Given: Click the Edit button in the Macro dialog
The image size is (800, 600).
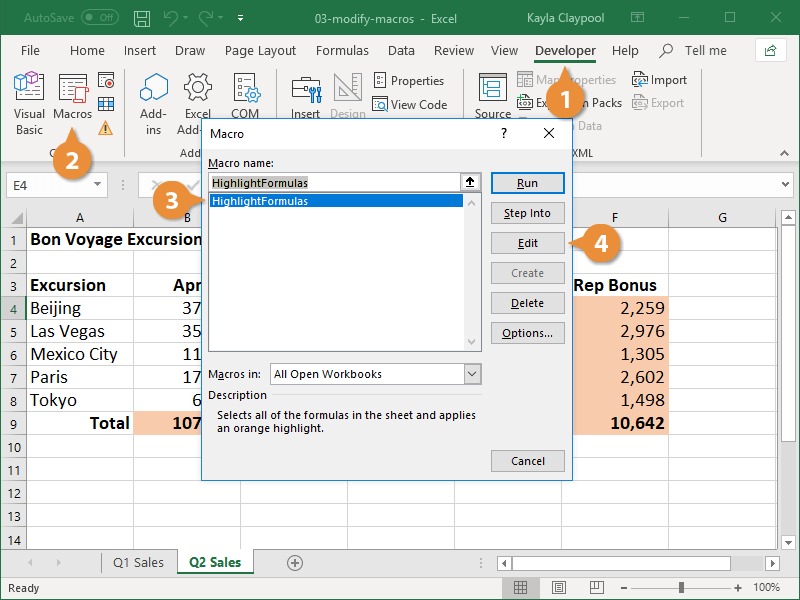Looking at the screenshot, I should (527, 243).
